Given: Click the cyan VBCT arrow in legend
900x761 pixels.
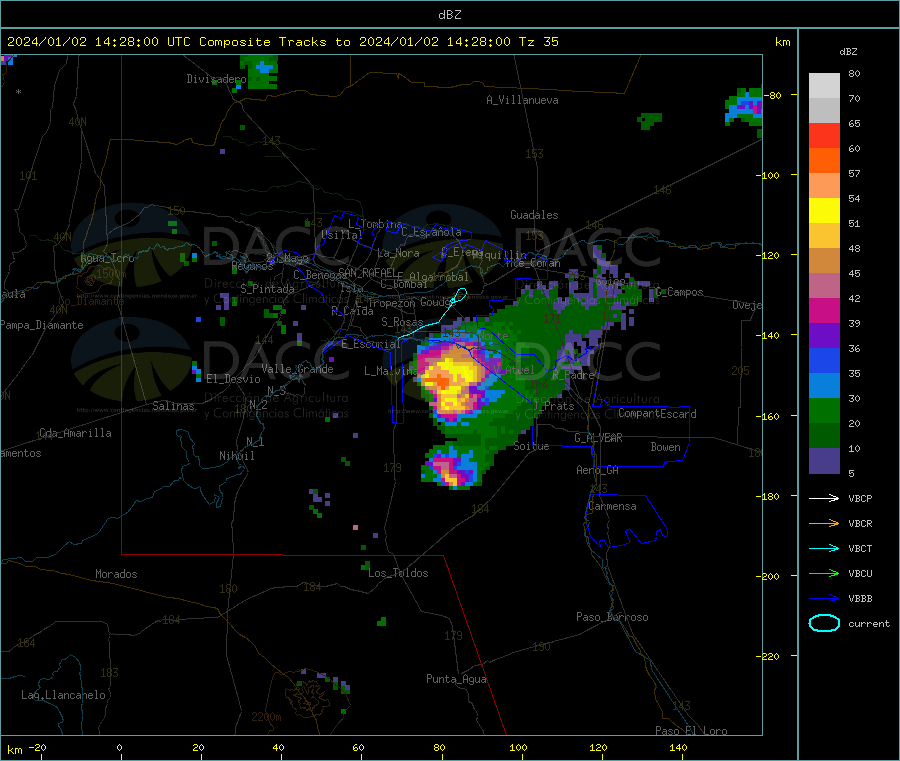Looking at the screenshot, I should click(824, 549).
